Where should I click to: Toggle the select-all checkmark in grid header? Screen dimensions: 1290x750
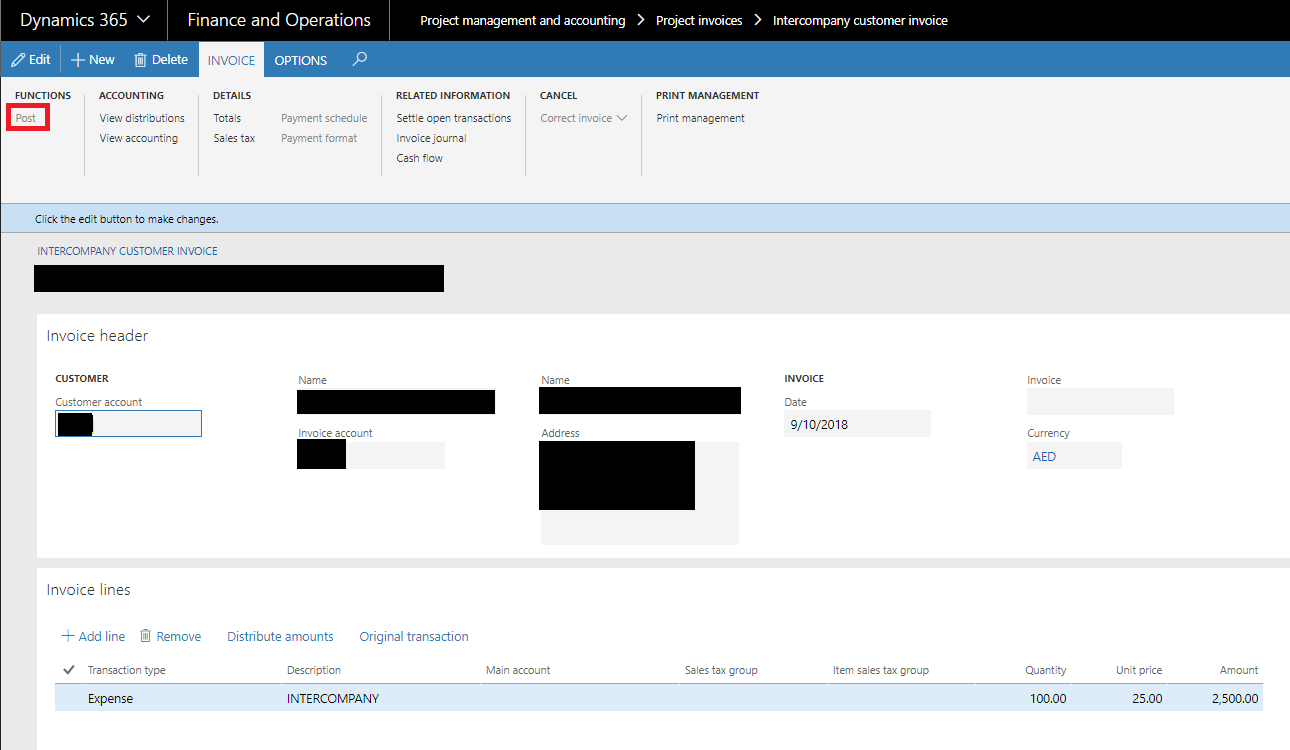coord(68,670)
